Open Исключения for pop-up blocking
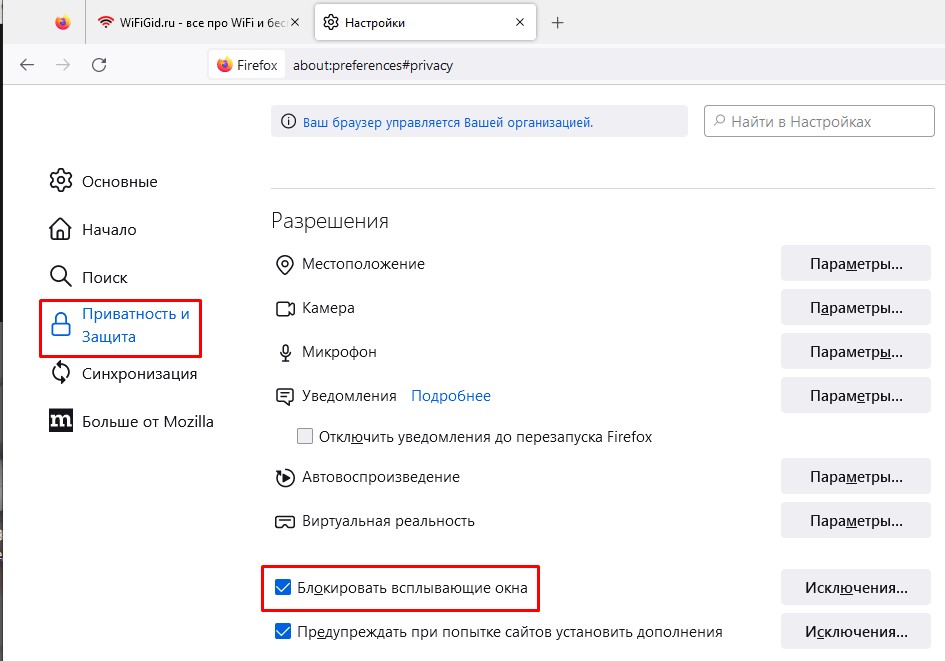Image resolution: width=945 pixels, height=661 pixels. pos(856,587)
